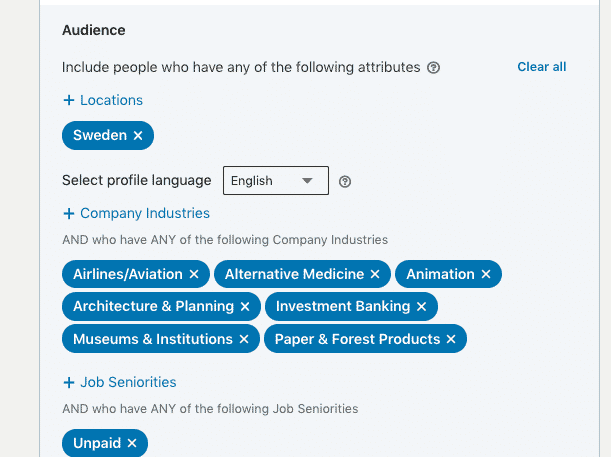Remove the Airlines/Aviation industry tag

pos(194,274)
